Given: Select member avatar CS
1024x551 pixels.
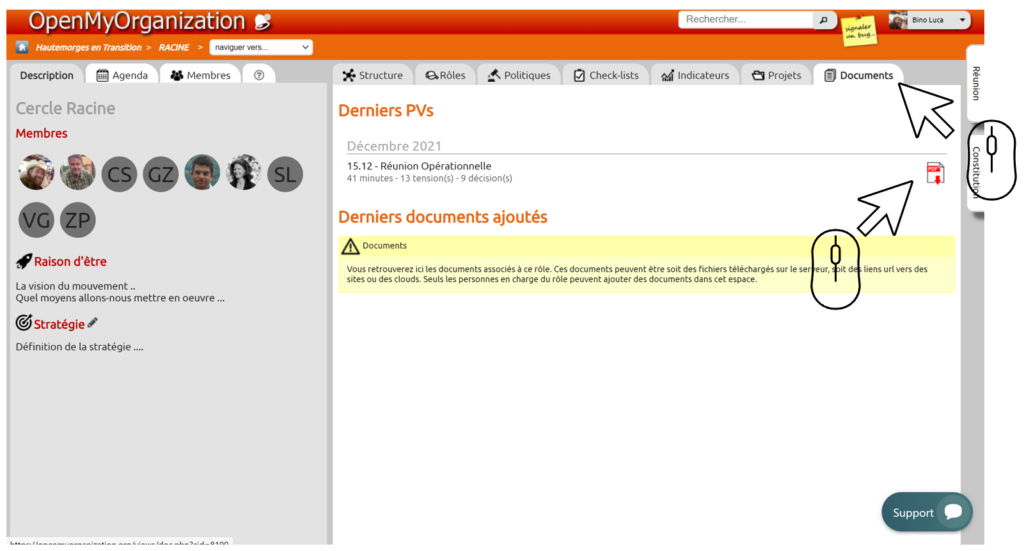Looking at the screenshot, I should point(119,174).
